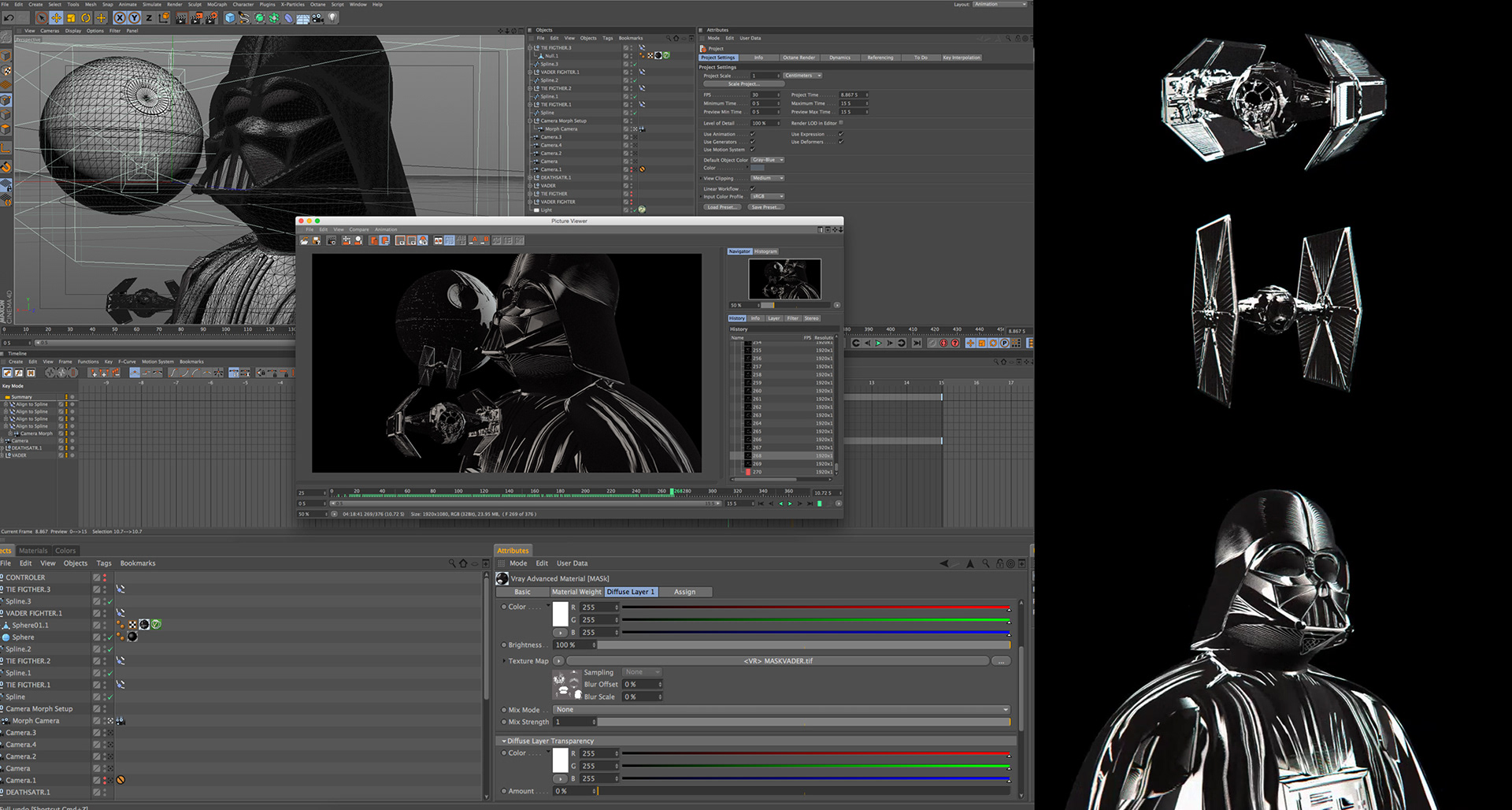Open the Default Object Color dropdown
Screen dimensions: 1512x810
point(767,160)
